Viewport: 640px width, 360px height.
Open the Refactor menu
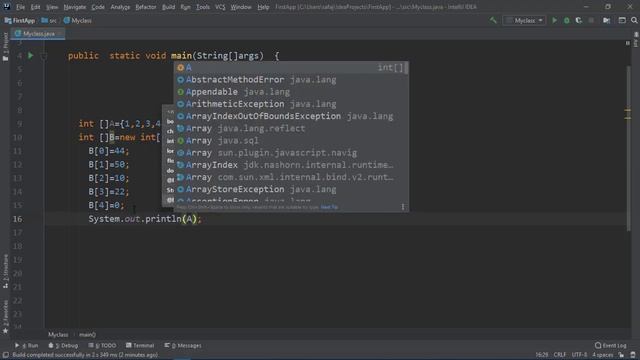(146, 7)
